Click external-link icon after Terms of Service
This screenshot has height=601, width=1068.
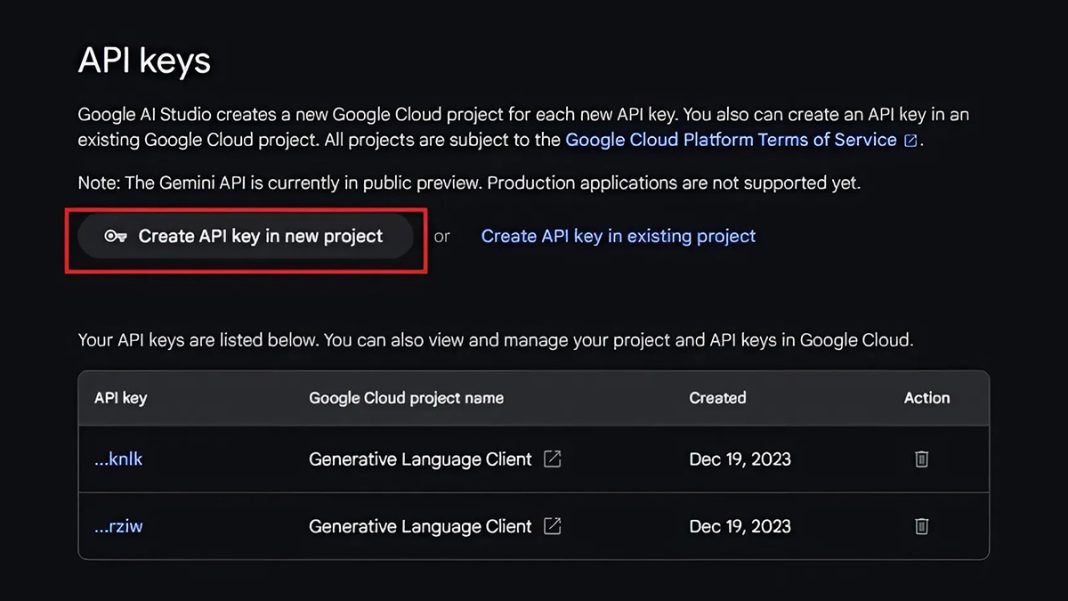pyautogui.click(x=911, y=141)
